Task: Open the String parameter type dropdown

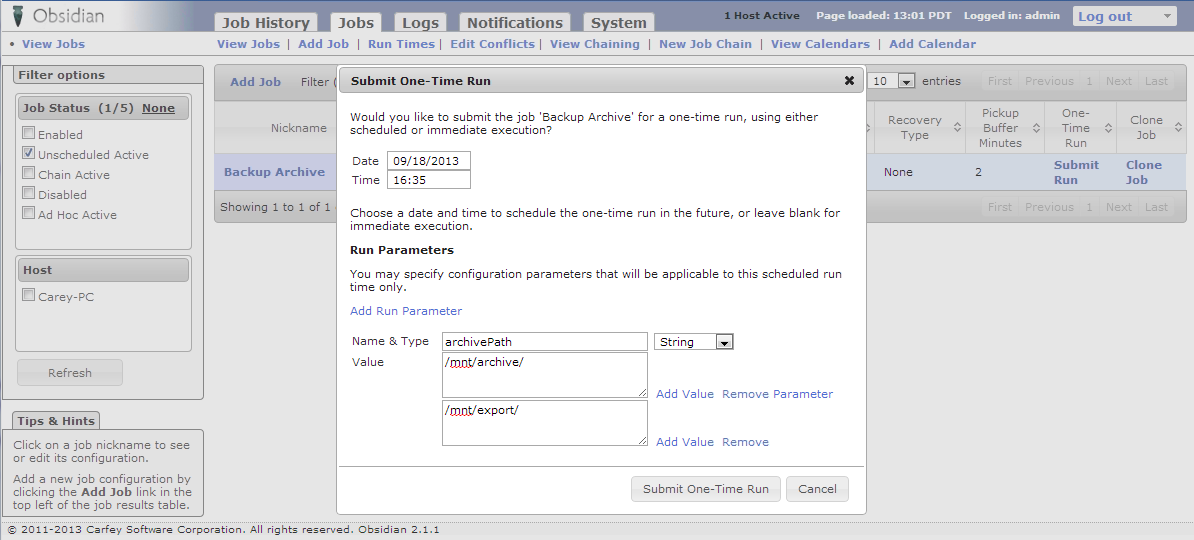Action: point(724,342)
